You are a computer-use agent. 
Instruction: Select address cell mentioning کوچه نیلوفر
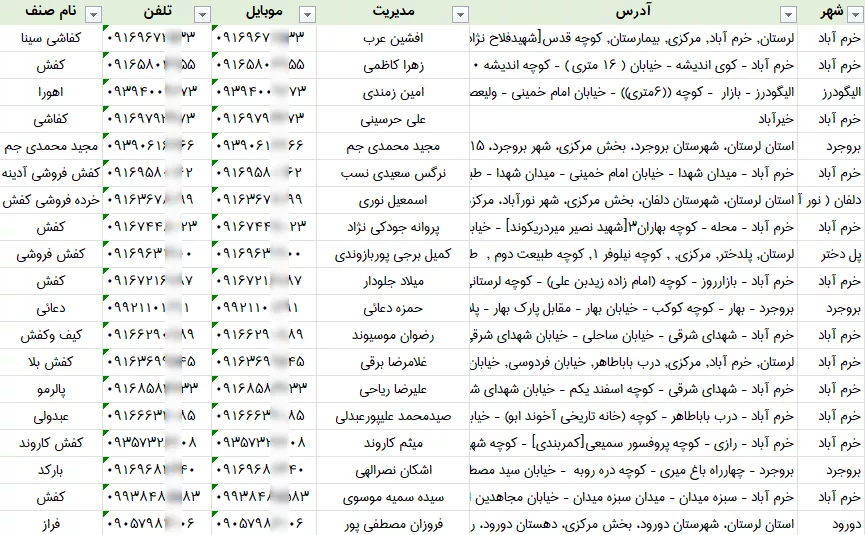click(634, 254)
